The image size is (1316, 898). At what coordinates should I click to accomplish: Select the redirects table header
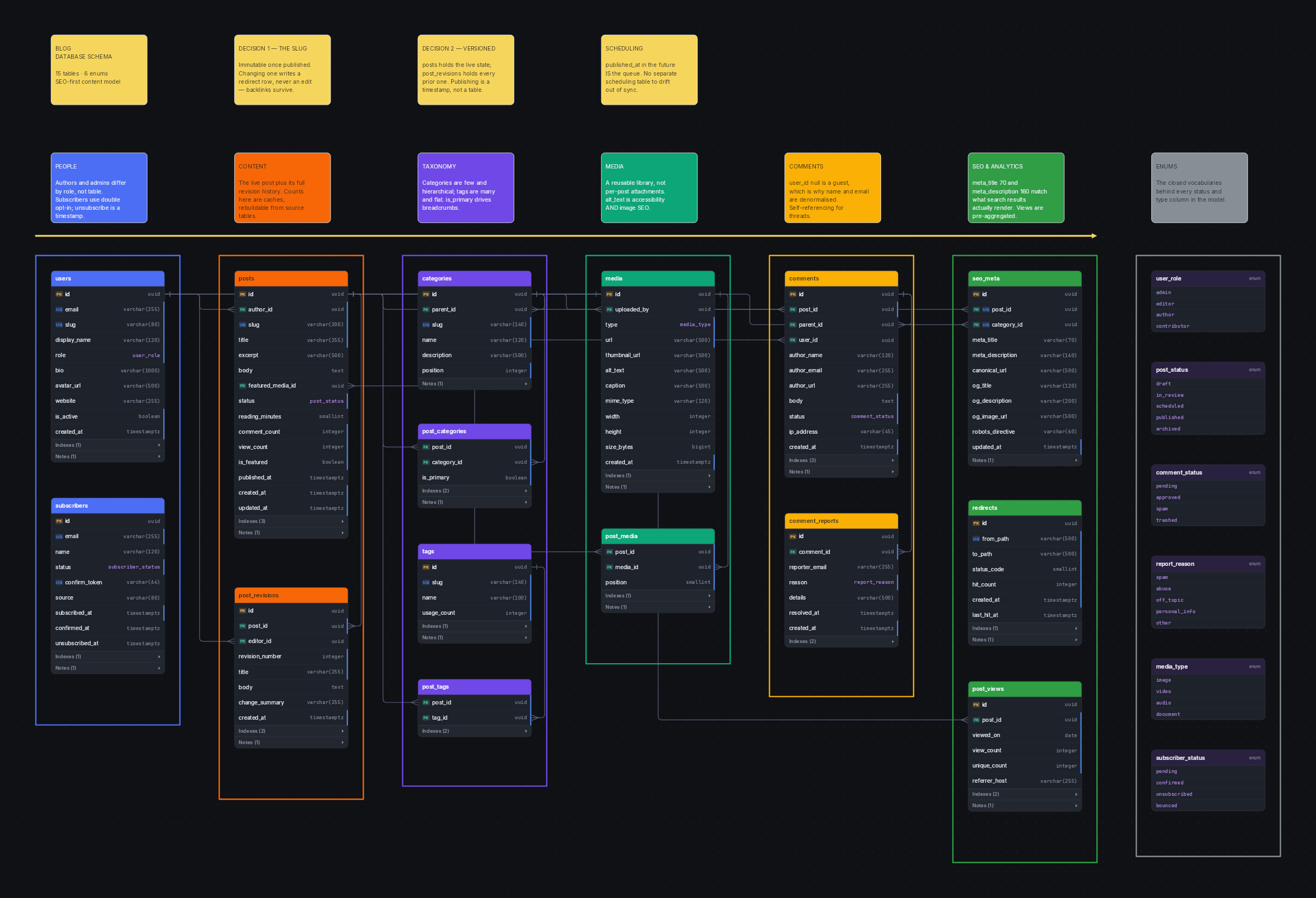pyautogui.click(x=1025, y=508)
